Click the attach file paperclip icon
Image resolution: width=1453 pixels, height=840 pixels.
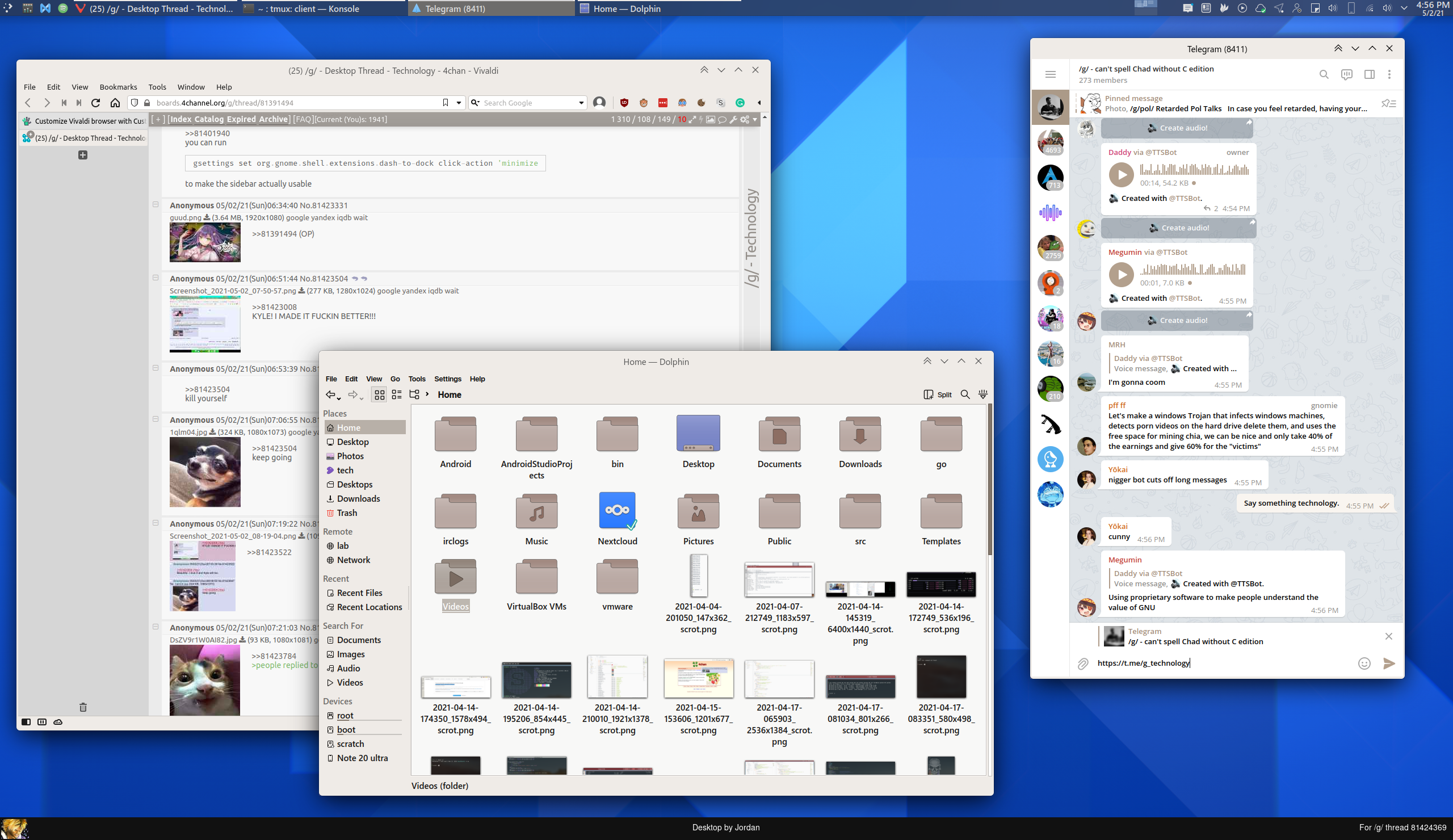pos(1083,663)
